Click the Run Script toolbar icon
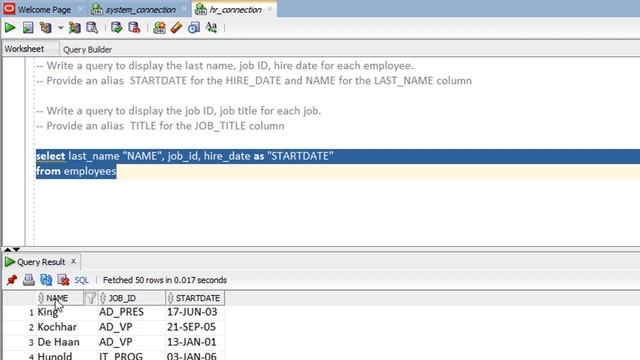Viewport: 640px width, 360px height. [x=28, y=28]
